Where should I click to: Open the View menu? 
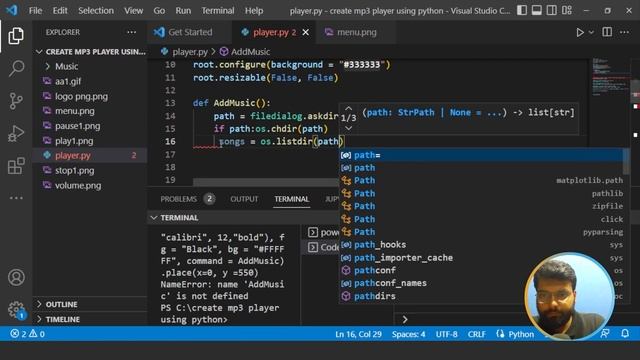[133, 11]
